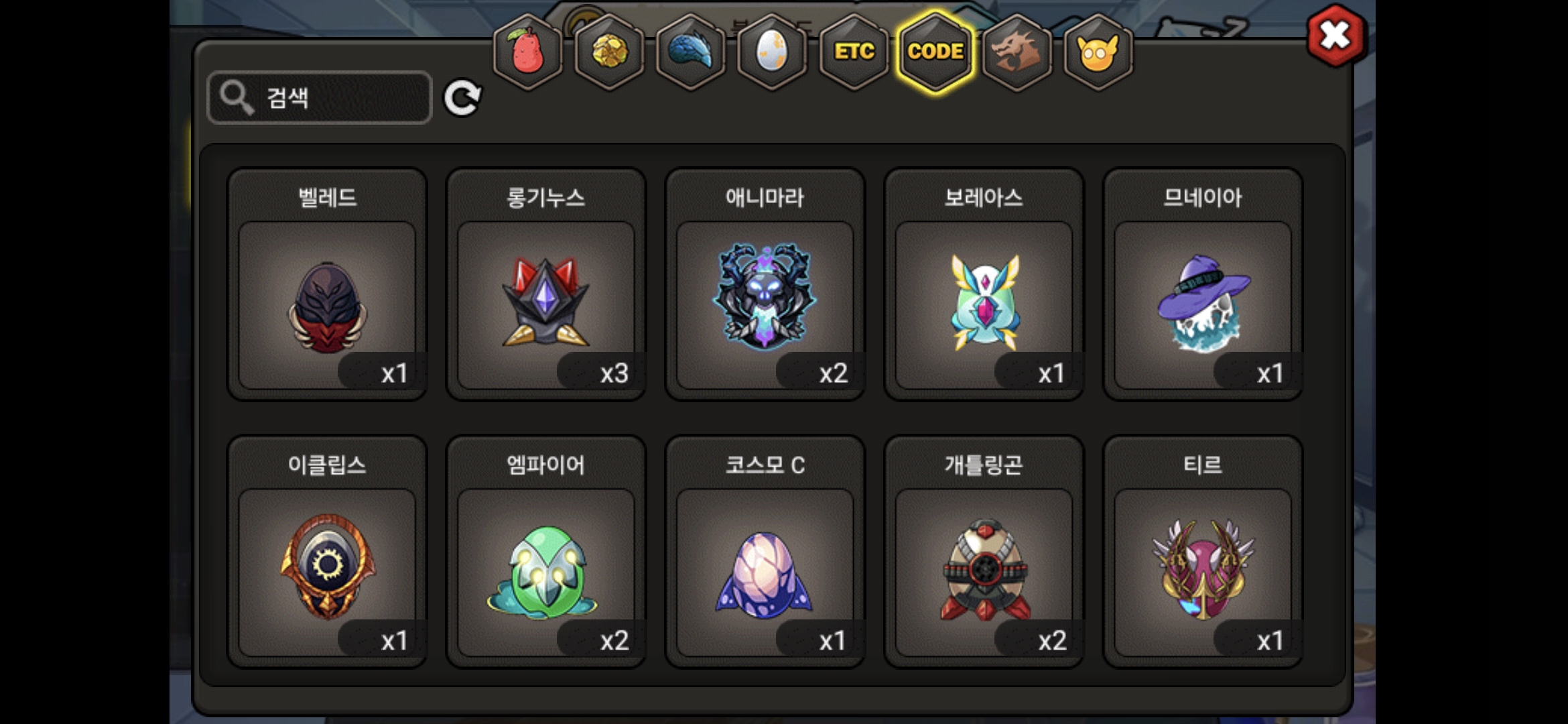
Task: Switch to the ETC tab
Action: point(854,52)
